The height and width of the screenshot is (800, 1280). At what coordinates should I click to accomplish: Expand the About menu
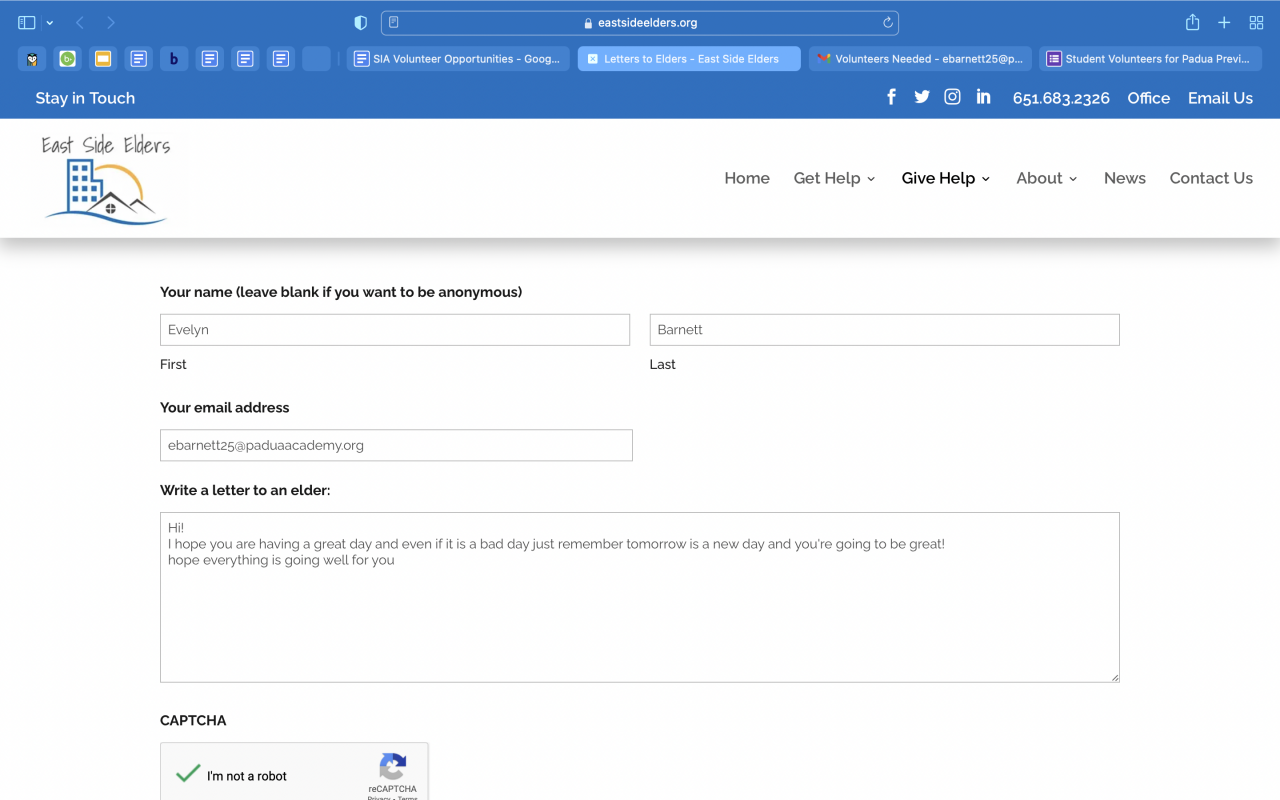tap(1047, 178)
